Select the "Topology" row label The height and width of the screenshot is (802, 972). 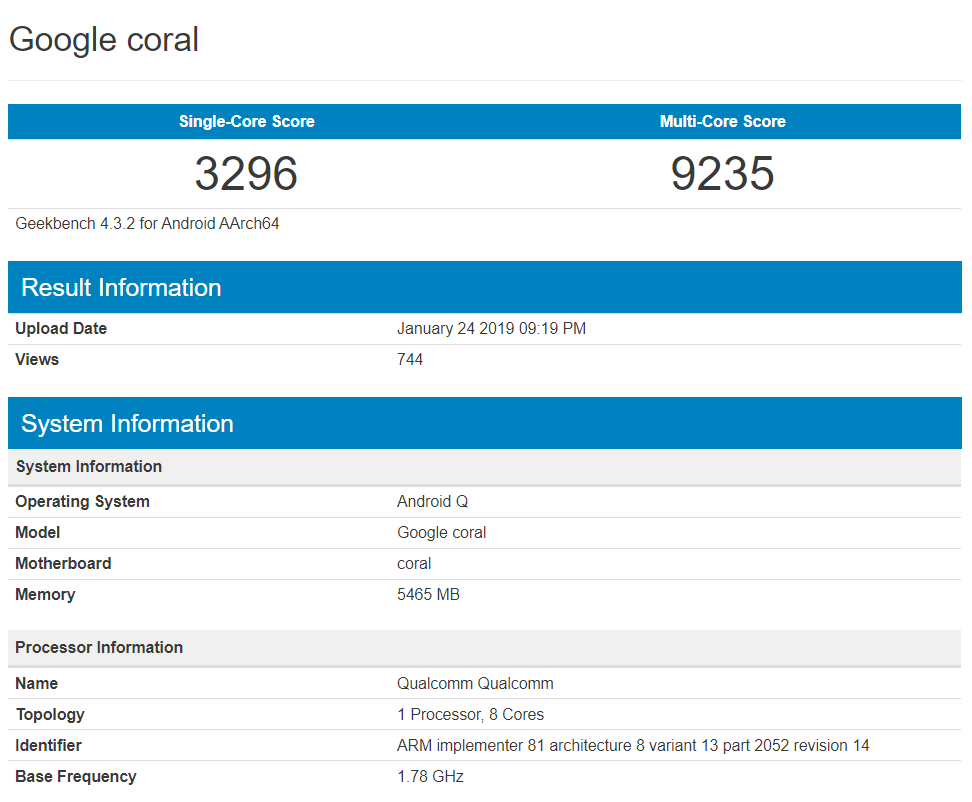point(50,715)
